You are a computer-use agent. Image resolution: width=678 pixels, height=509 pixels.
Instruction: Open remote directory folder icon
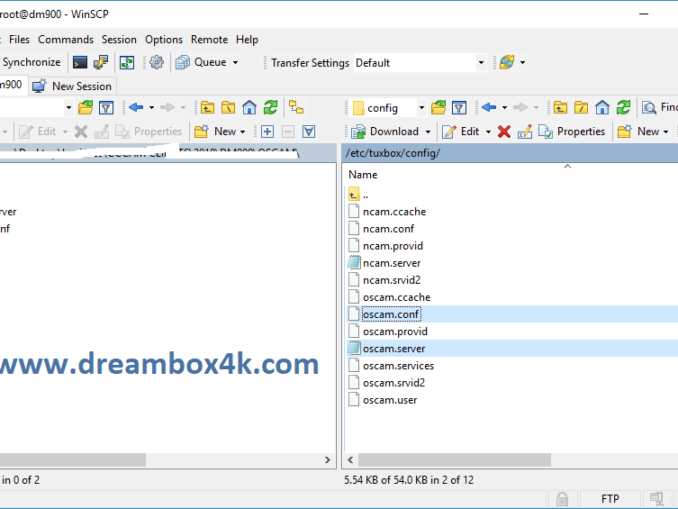pos(438,108)
